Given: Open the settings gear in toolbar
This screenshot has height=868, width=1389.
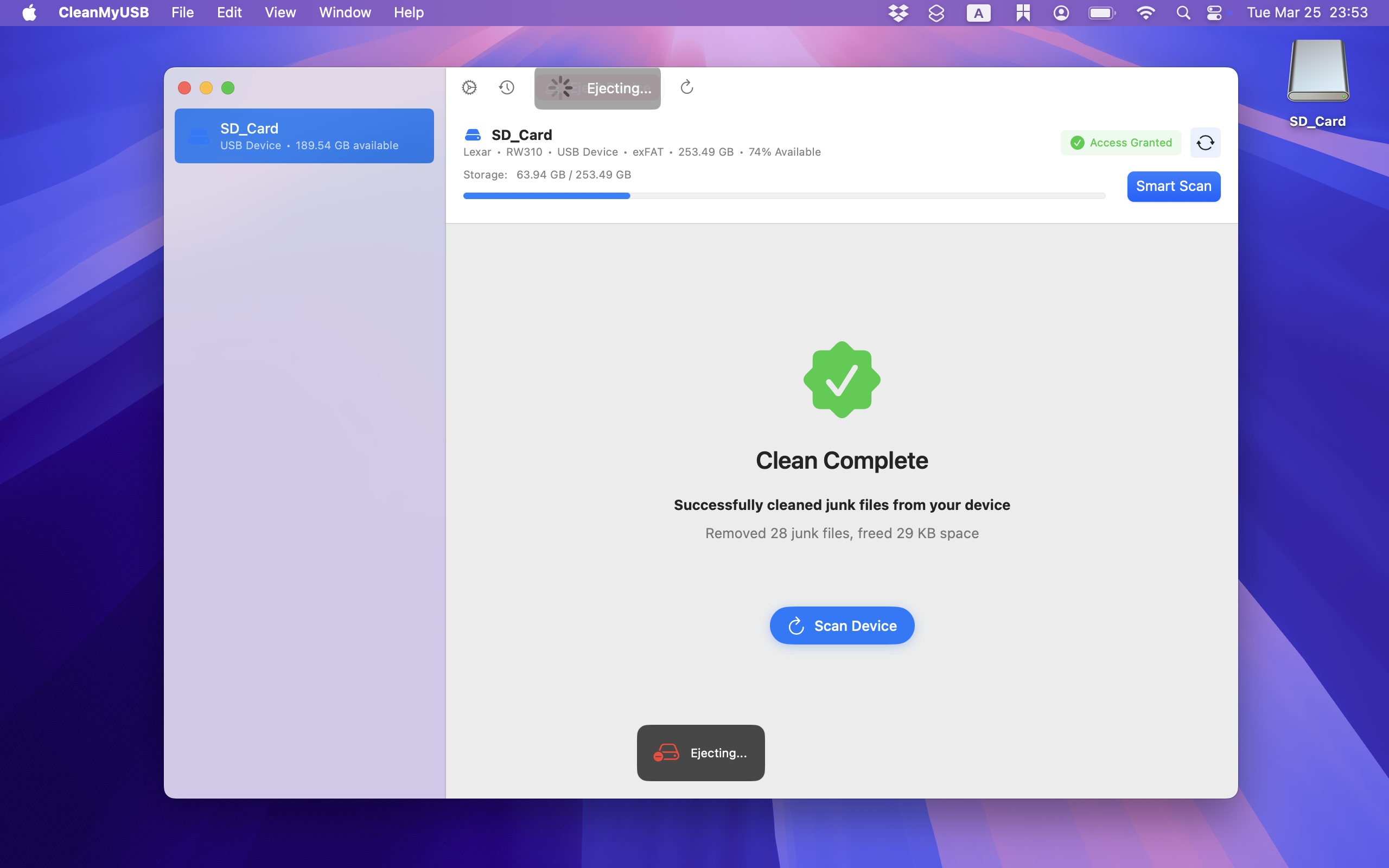Looking at the screenshot, I should tap(469, 87).
